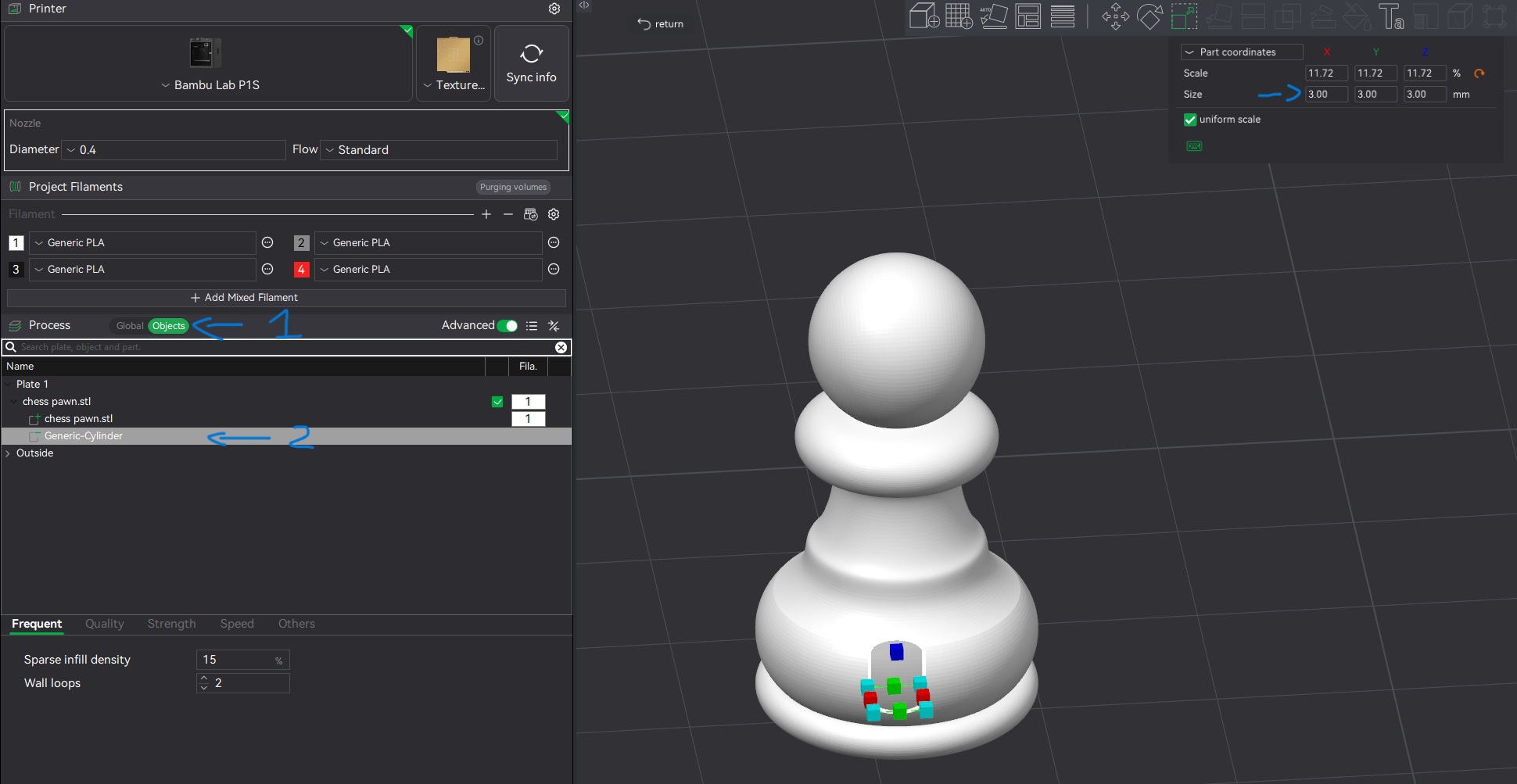1517x784 pixels.
Task: Select the Rotate tool
Action: click(1149, 16)
